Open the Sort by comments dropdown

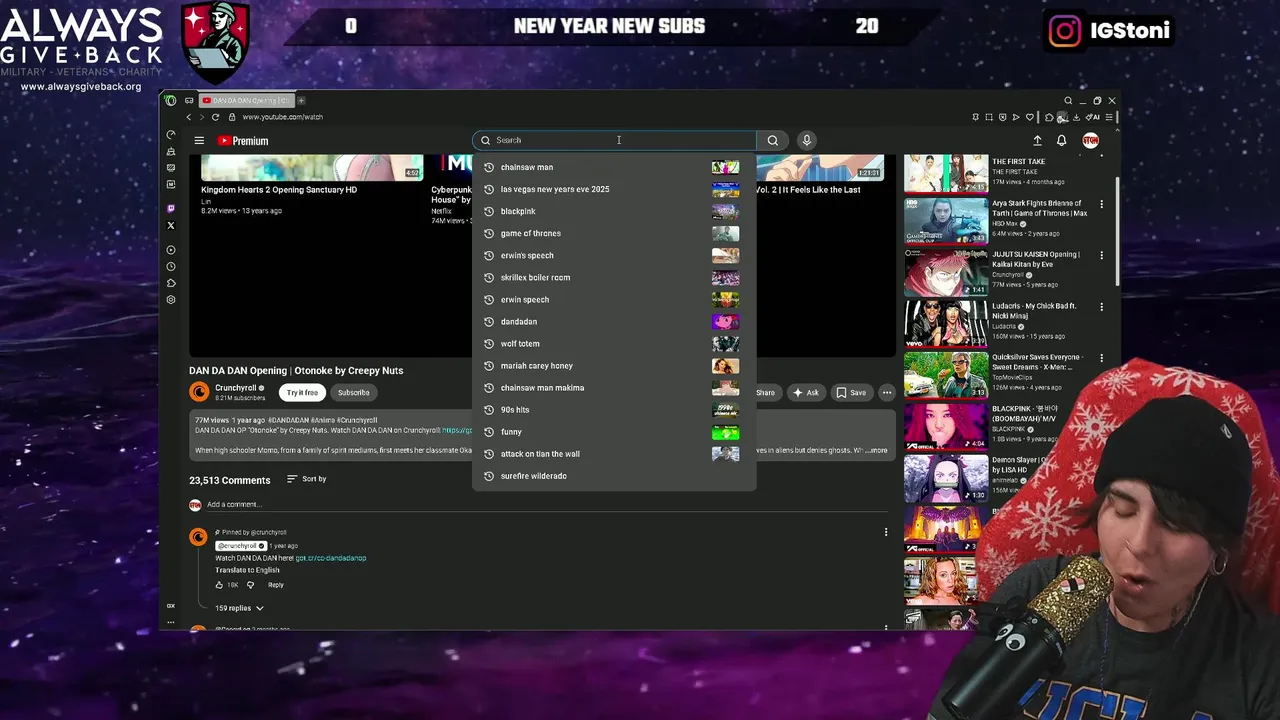(307, 479)
